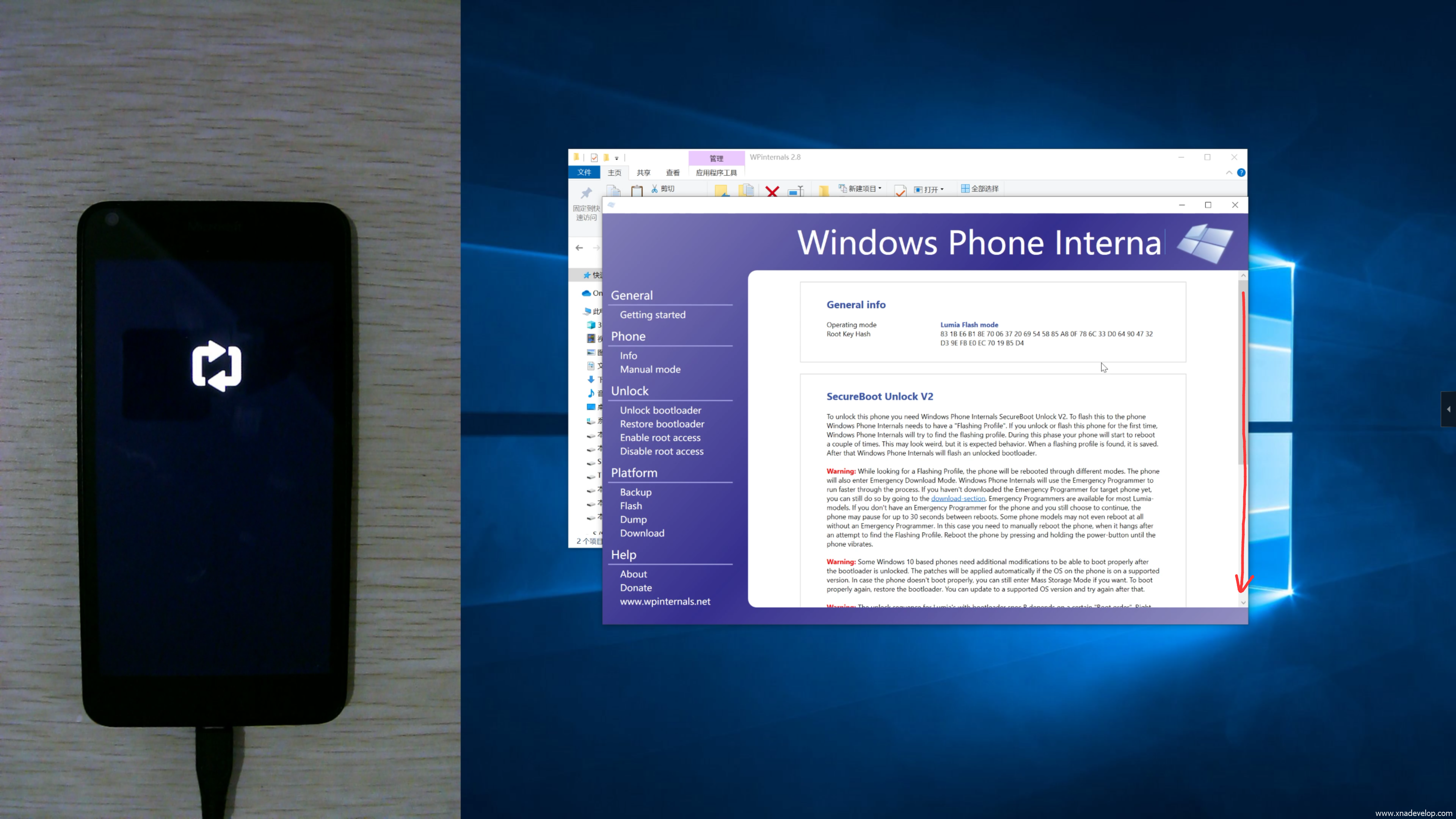Click the blue help question mark icon
The image size is (1456, 819).
1241,173
